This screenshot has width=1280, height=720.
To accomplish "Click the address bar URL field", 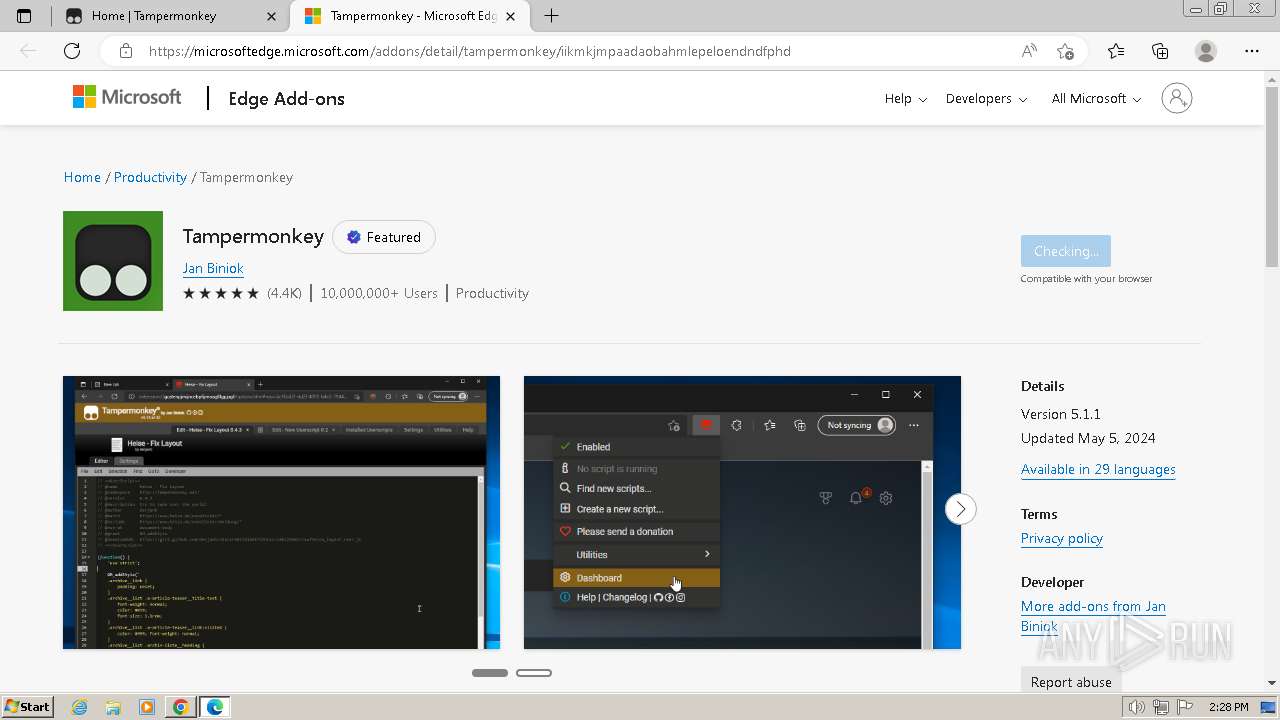I will coord(580,51).
